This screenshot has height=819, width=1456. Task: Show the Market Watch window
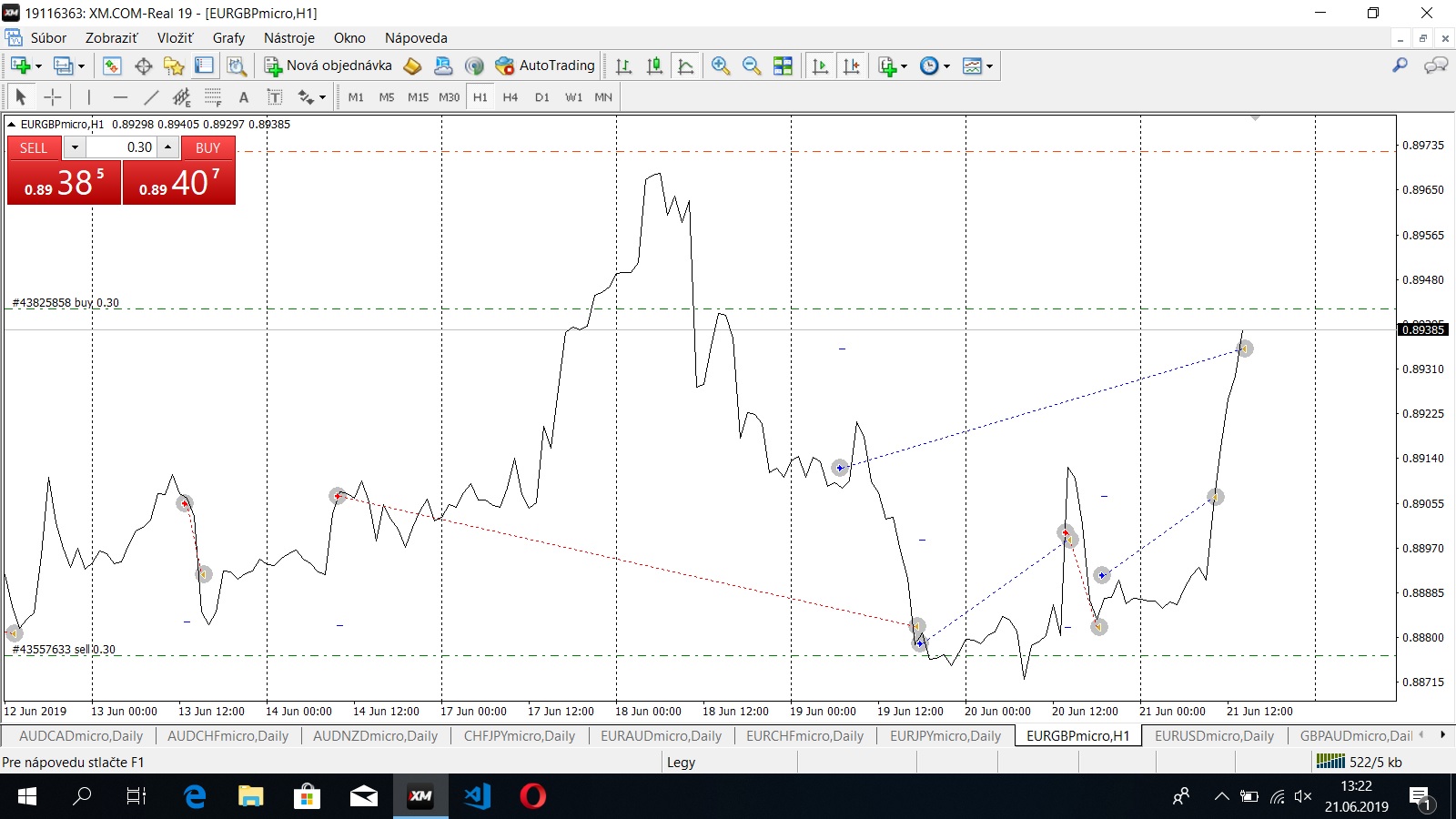coord(112,66)
